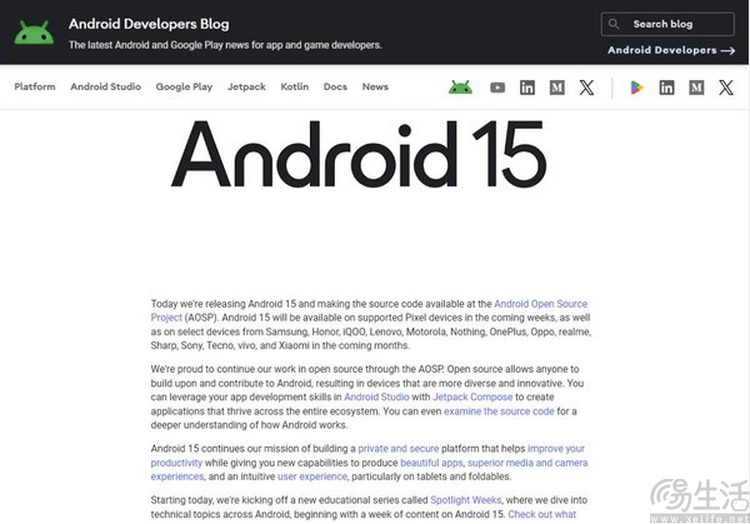The height and width of the screenshot is (524, 750).
Task: Open the Docs navigation item
Action: click(x=335, y=87)
